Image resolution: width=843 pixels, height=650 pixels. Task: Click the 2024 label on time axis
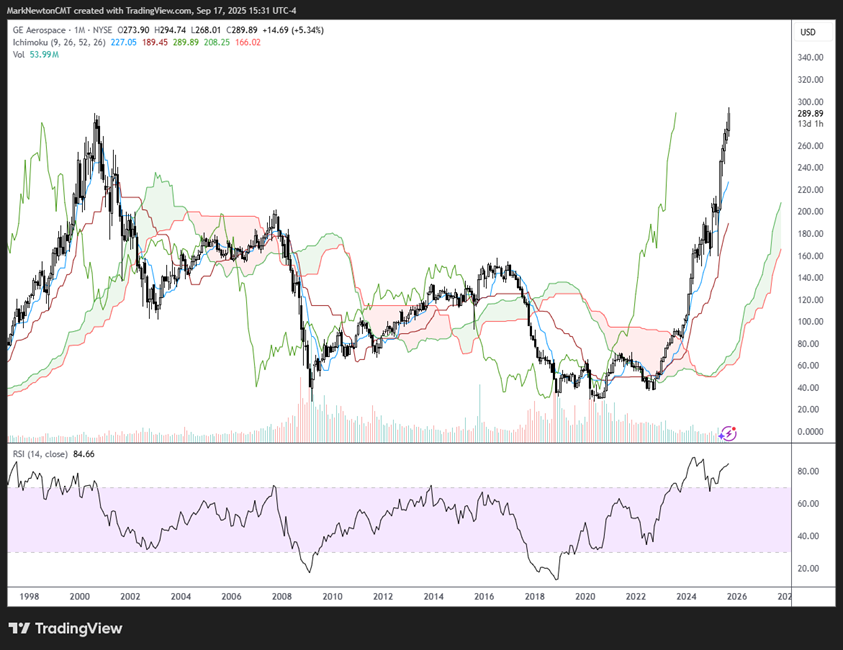click(x=686, y=597)
